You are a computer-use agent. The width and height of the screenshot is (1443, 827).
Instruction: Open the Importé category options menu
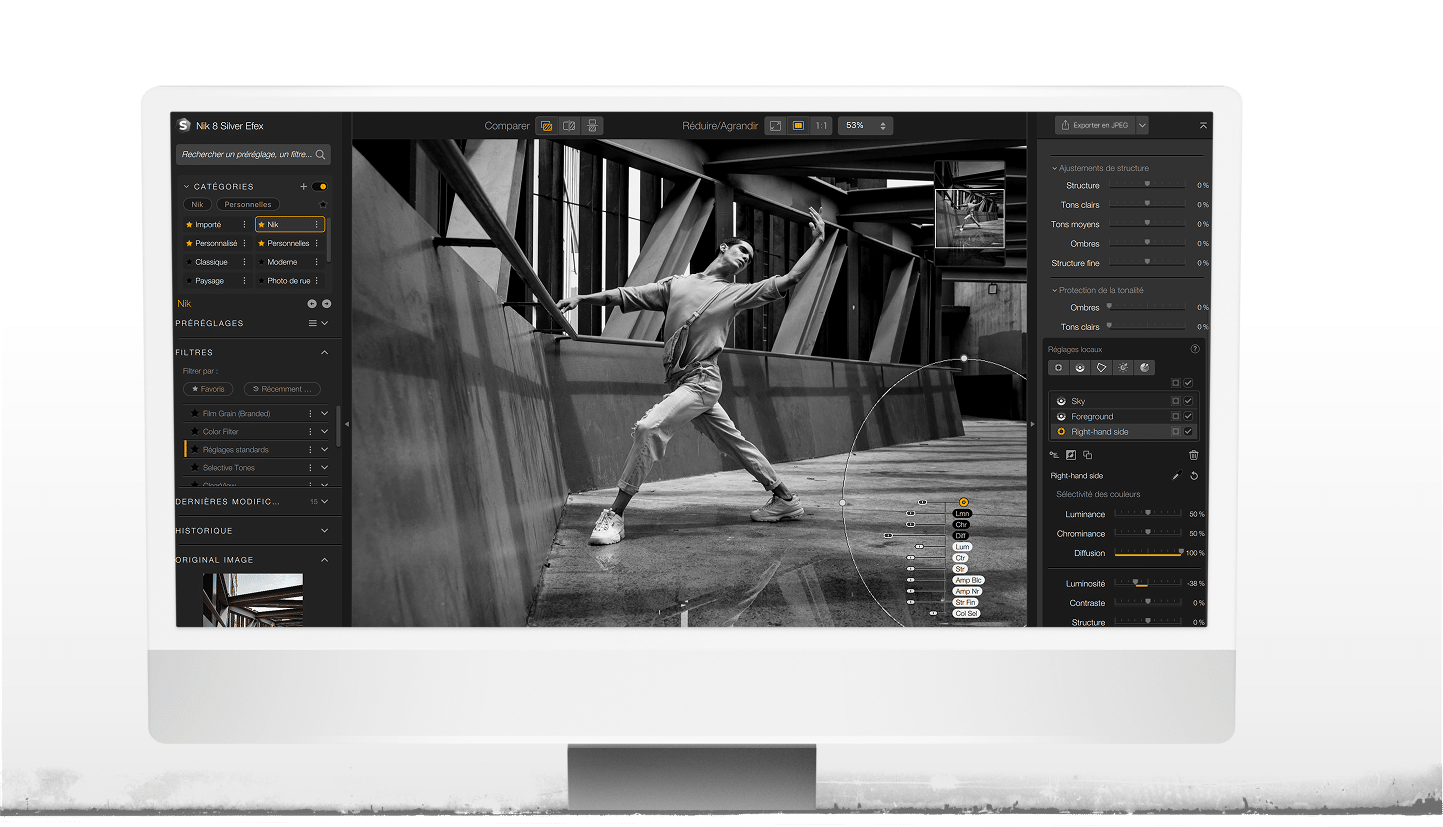point(244,225)
